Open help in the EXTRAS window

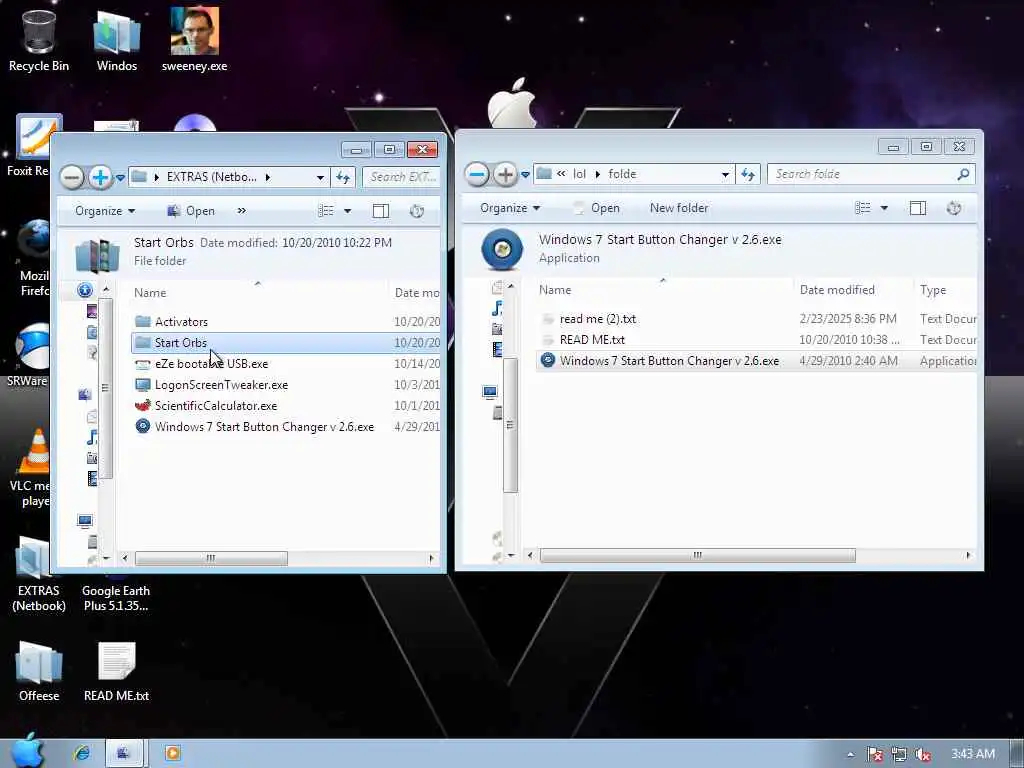[x=417, y=211]
